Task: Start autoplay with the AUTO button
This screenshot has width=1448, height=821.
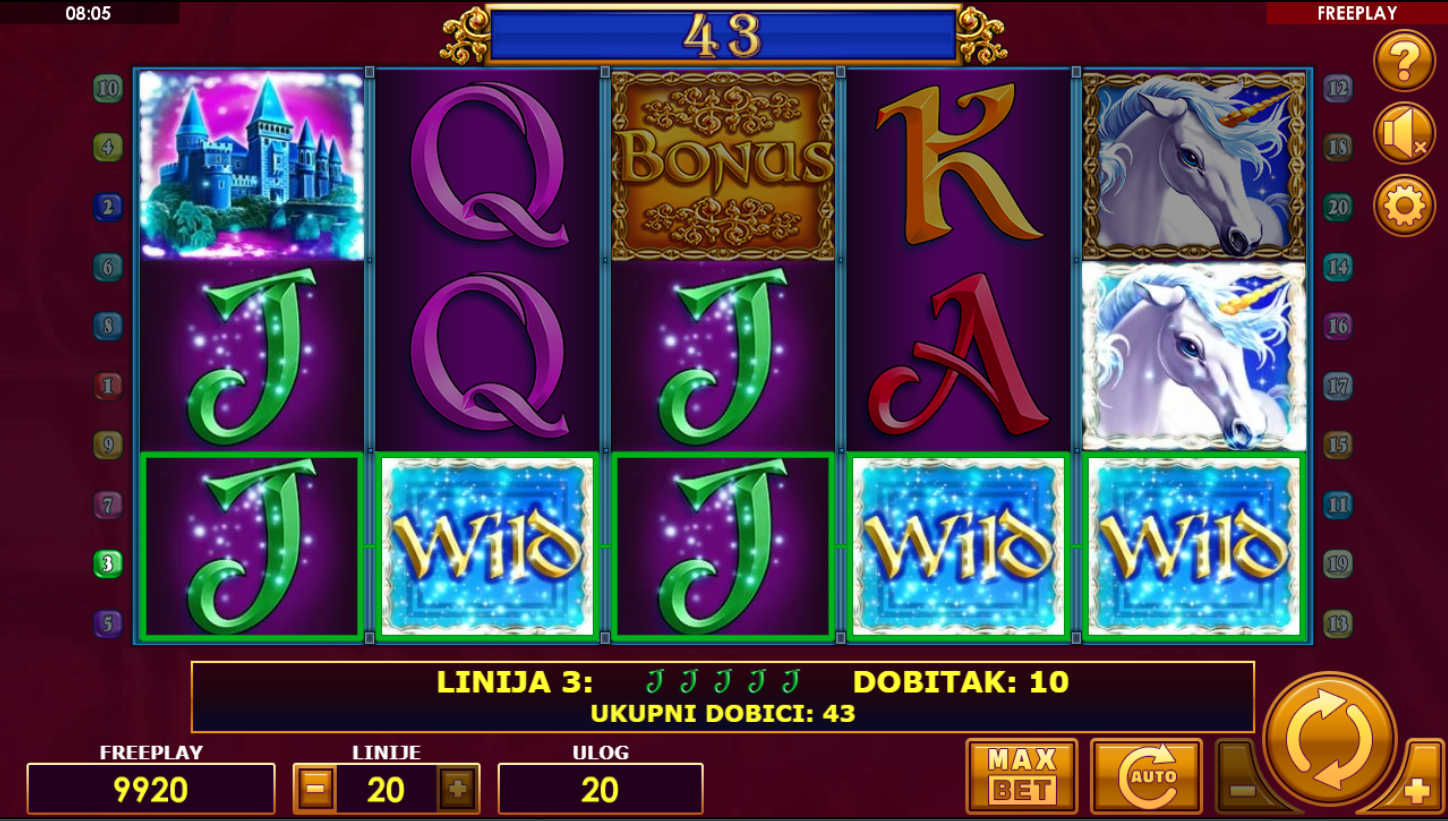Action: 1146,776
